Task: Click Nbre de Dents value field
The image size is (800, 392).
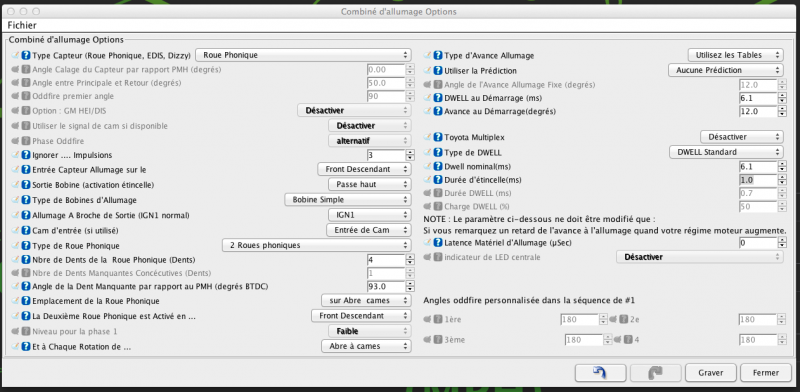Action: (386, 260)
